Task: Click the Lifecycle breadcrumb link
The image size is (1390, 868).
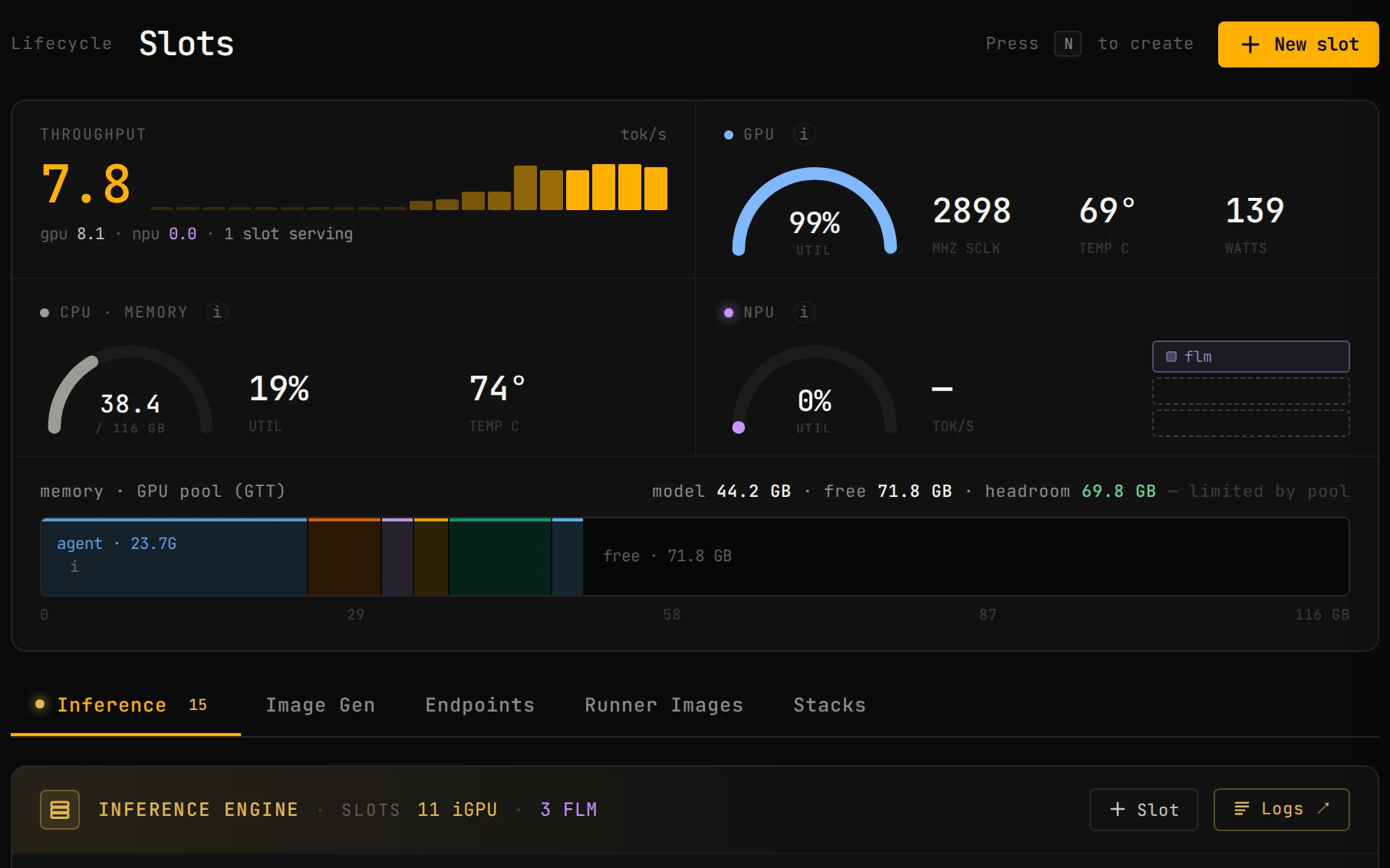Action: [x=61, y=44]
